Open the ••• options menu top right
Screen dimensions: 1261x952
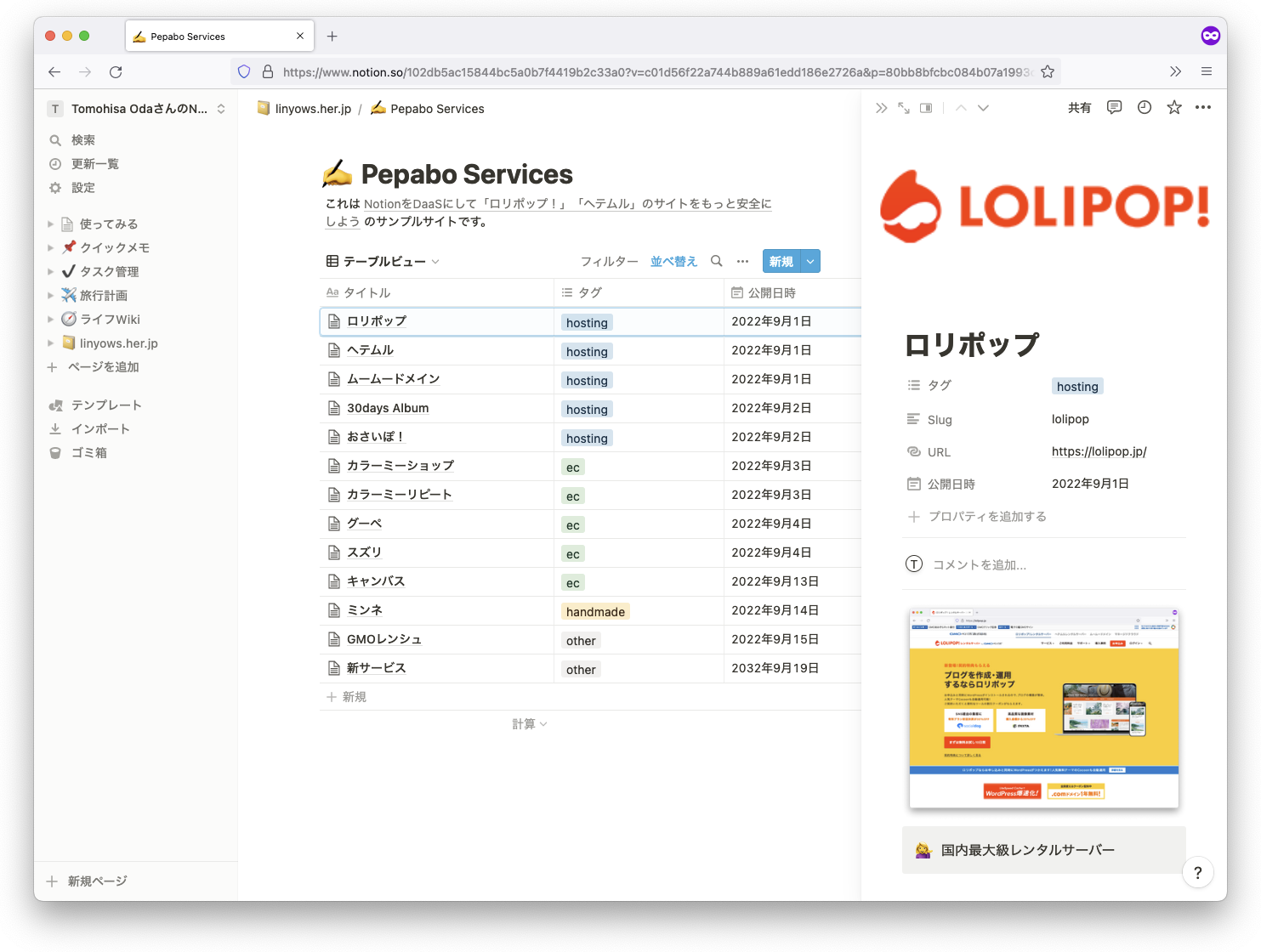(x=1203, y=107)
